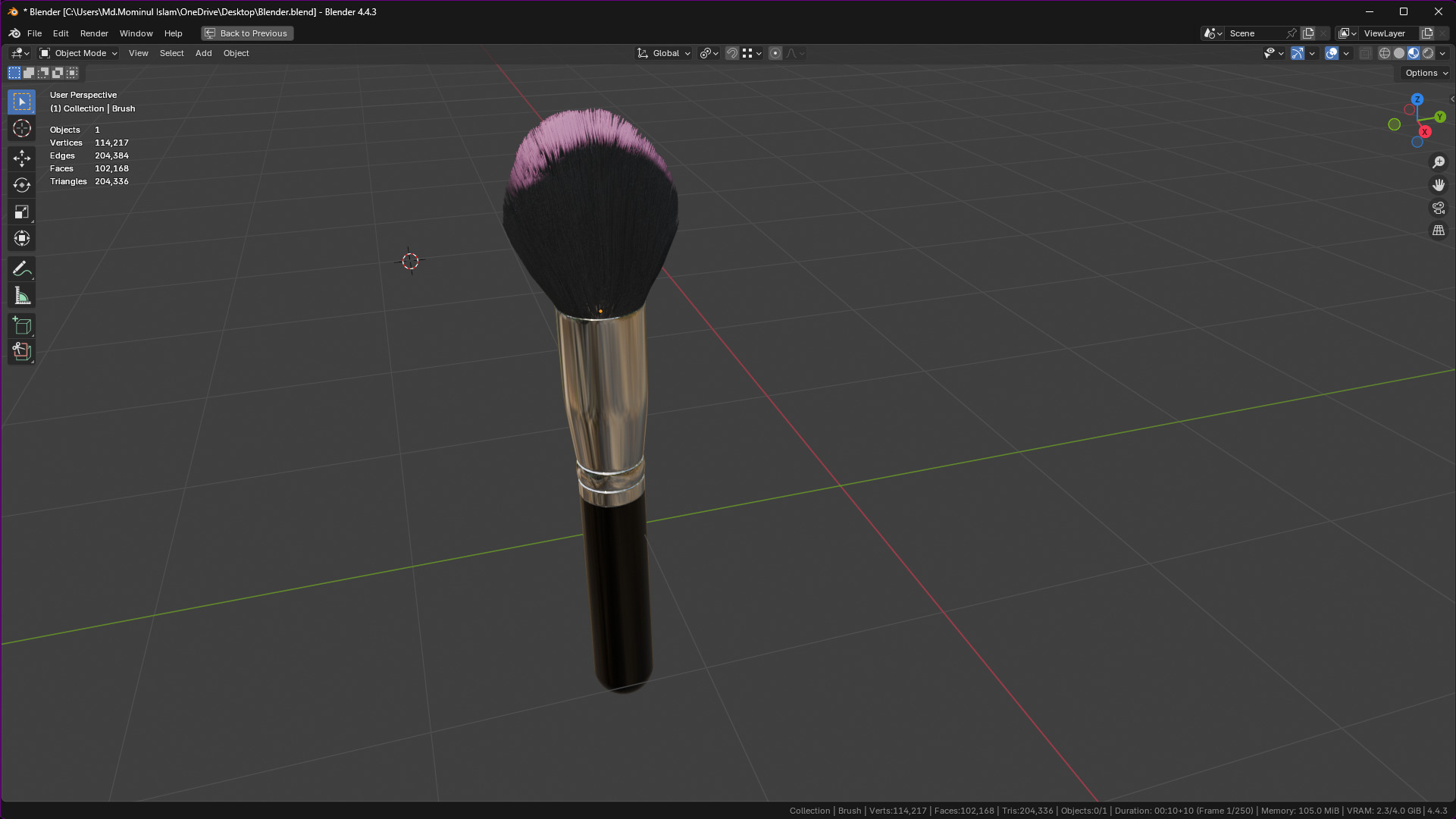Open the scene browse dropdown
1456x819 pixels.
(1213, 33)
